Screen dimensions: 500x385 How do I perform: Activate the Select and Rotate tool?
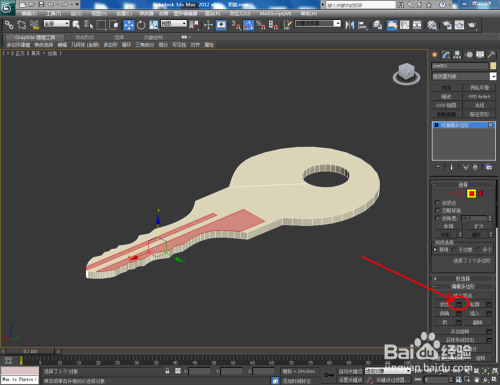click(141, 25)
